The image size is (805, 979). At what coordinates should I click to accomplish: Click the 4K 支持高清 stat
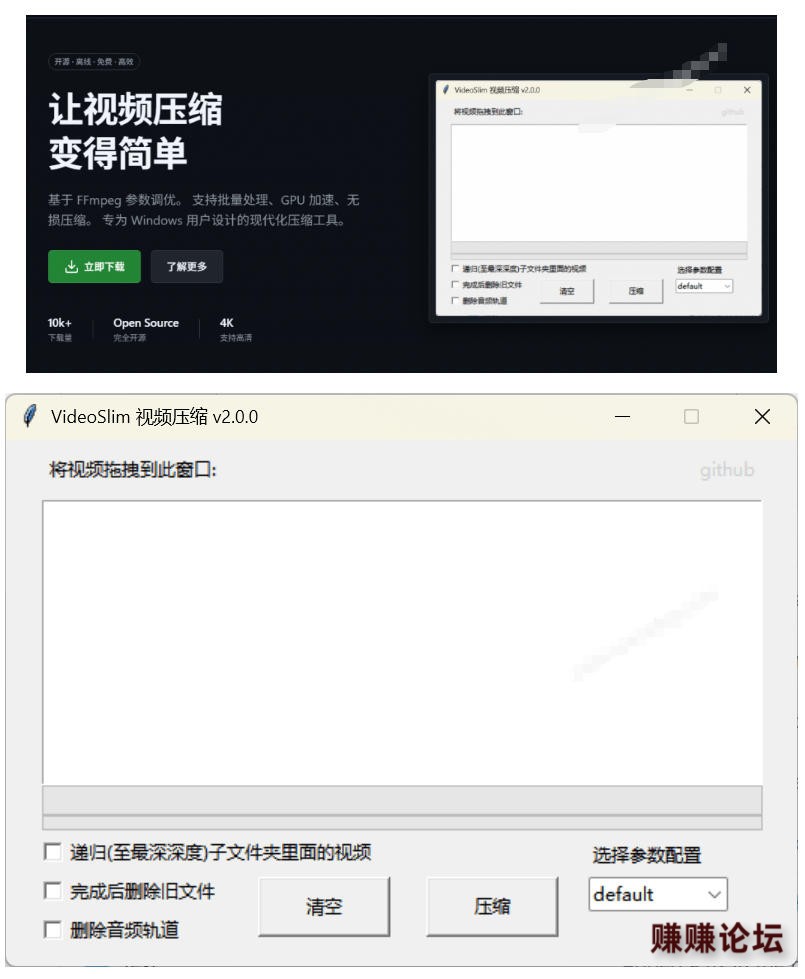235,329
